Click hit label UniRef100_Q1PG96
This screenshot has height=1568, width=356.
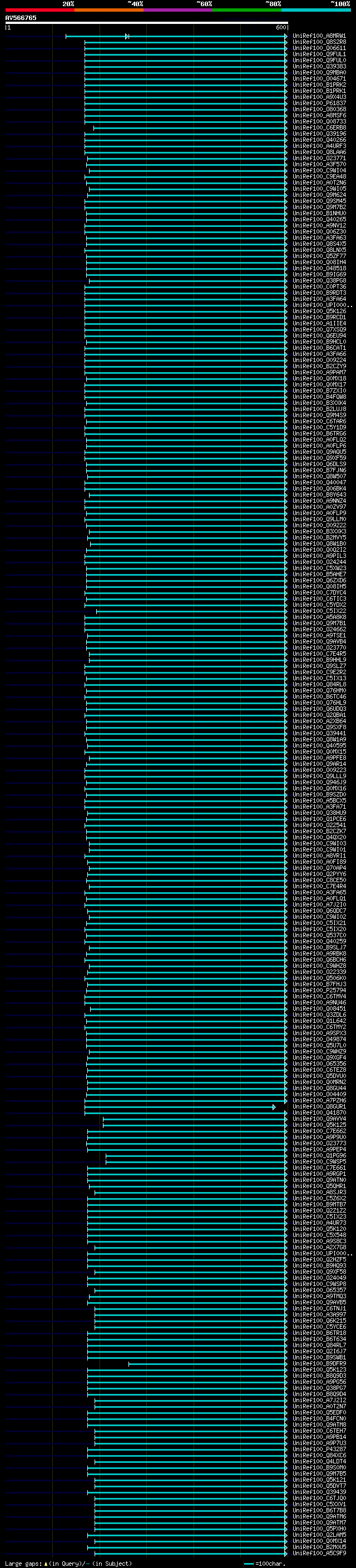click(x=319, y=1156)
